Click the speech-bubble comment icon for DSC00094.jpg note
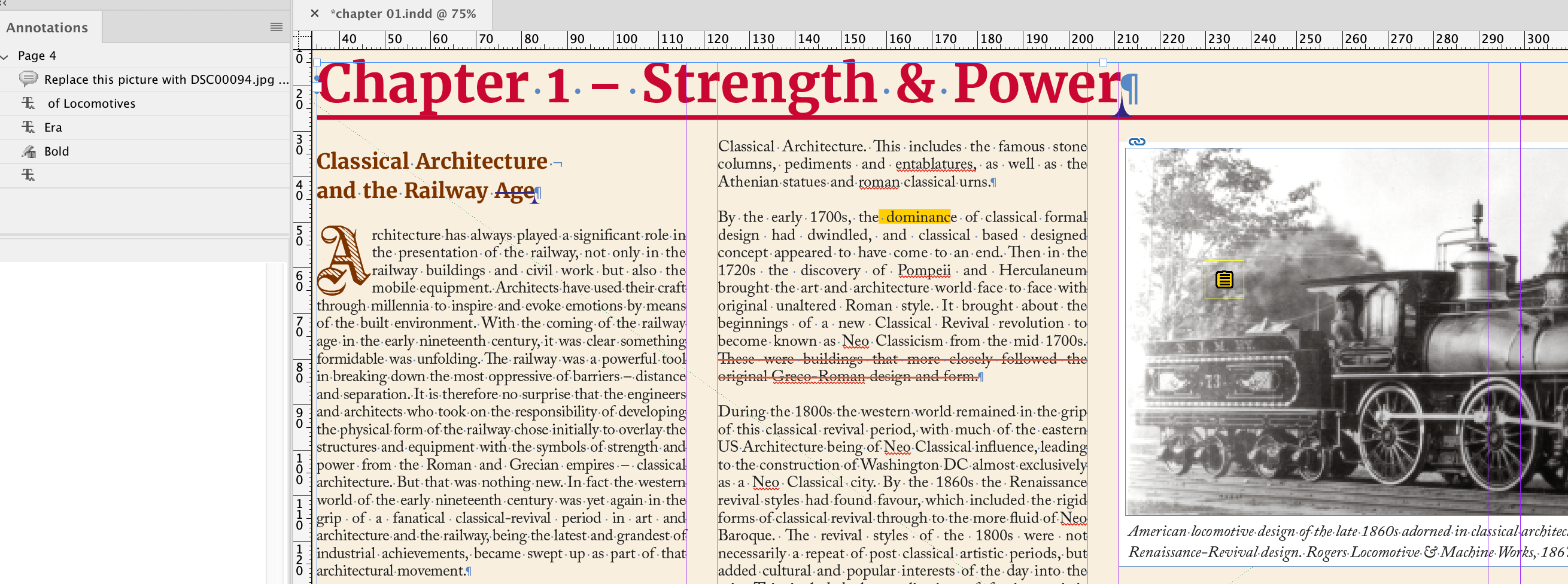Image resolution: width=1568 pixels, height=584 pixels. (28, 79)
